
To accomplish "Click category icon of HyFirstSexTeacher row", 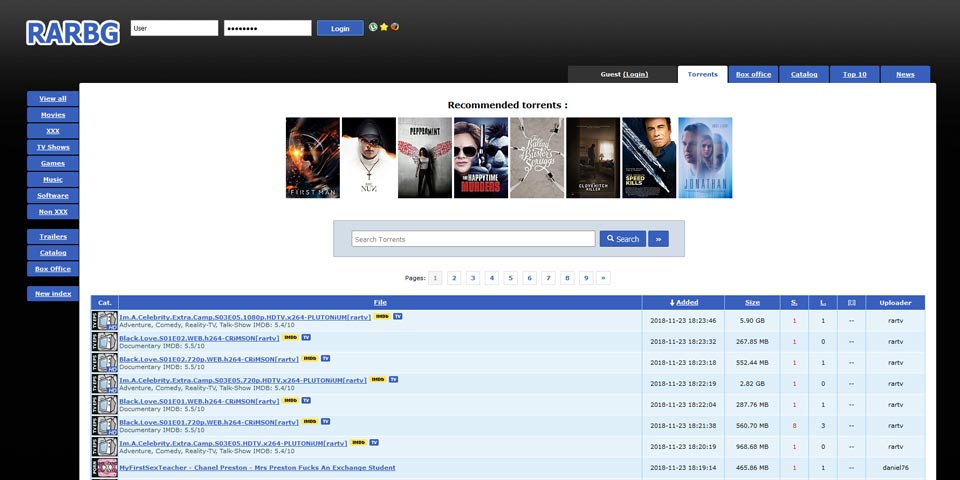I will (x=105, y=468).
